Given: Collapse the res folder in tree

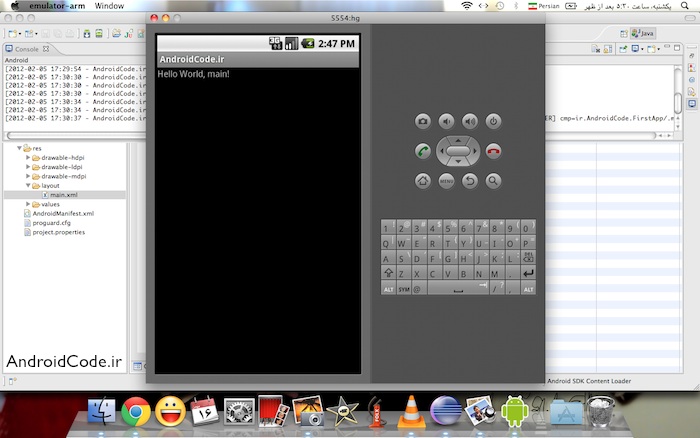Looking at the screenshot, I should coord(21,148).
